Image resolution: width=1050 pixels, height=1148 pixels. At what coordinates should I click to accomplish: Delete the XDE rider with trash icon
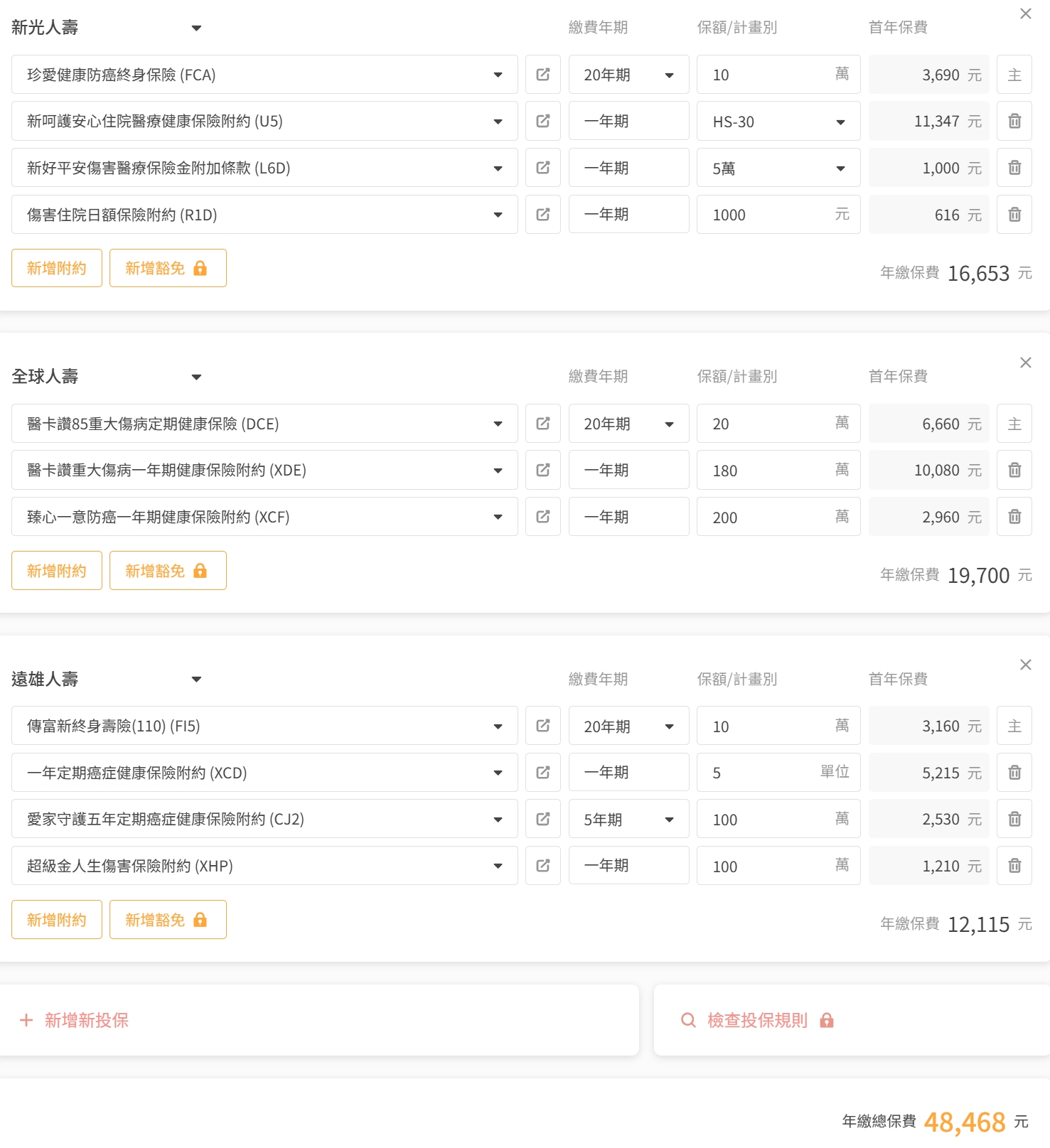tap(1014, 470)
